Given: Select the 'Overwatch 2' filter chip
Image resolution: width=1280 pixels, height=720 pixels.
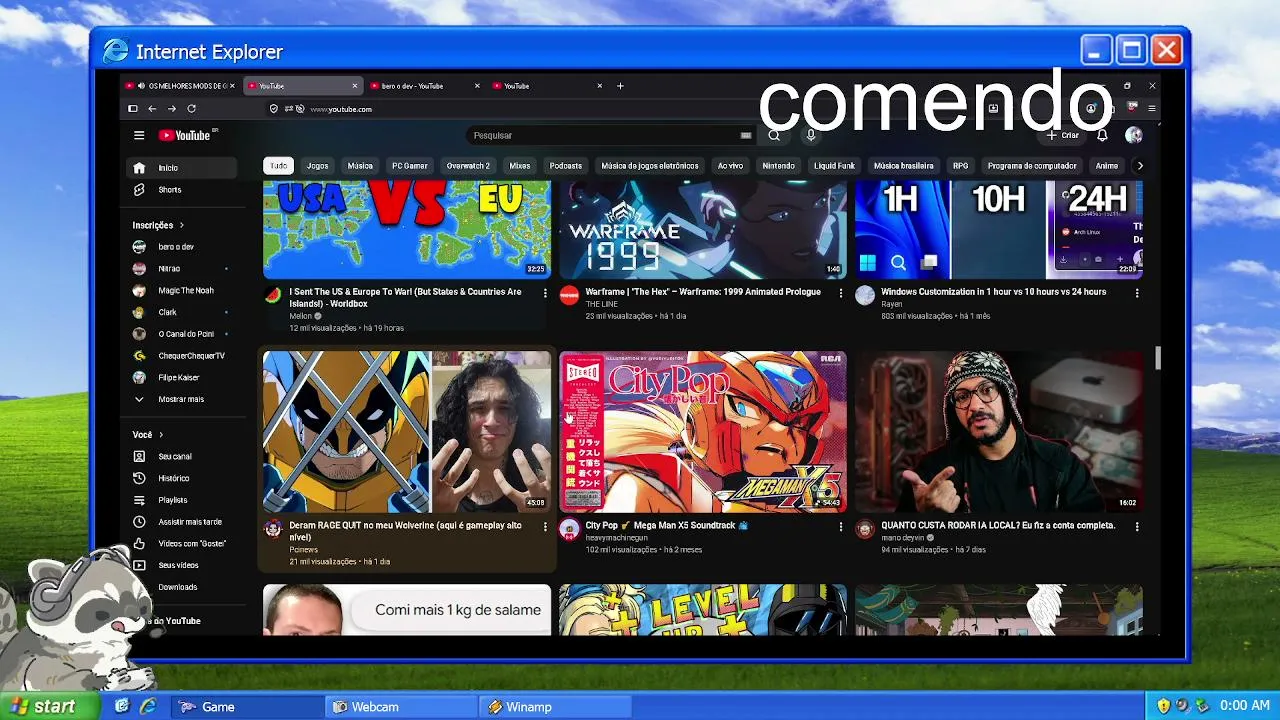Looking at the screenshot, I should pyautogui.click(x=468, y=166).
